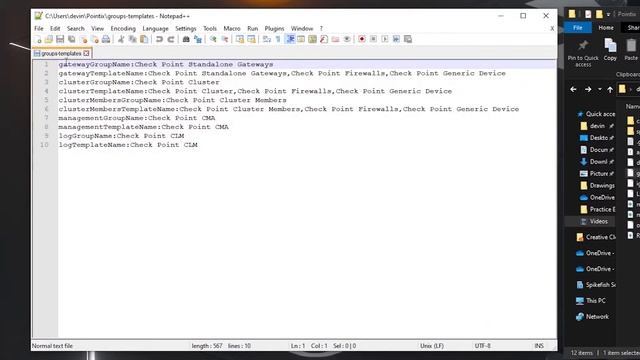The width and height of the screenshot is (640, 360).
Task: Click the Copy icon in Notepad++ toolbar
Action: click(x=133, y=39)
